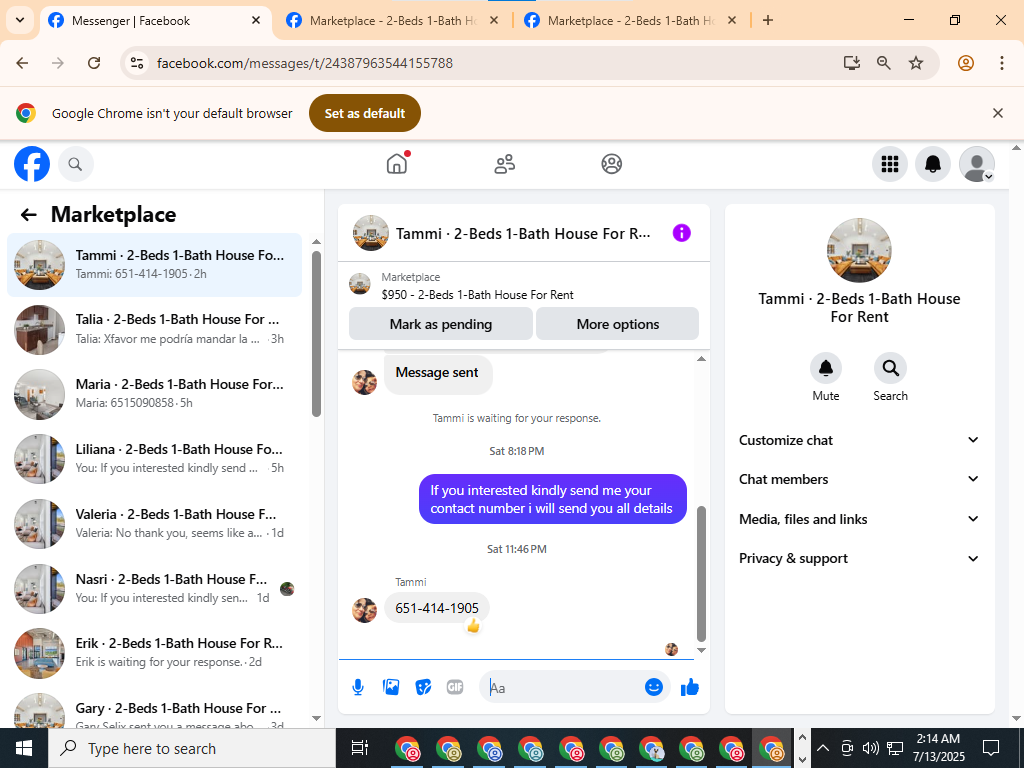The image size is (1024, 768).
Task: Click Tammi's 651-414-1905 message bubble
Action: click(436, 608)
